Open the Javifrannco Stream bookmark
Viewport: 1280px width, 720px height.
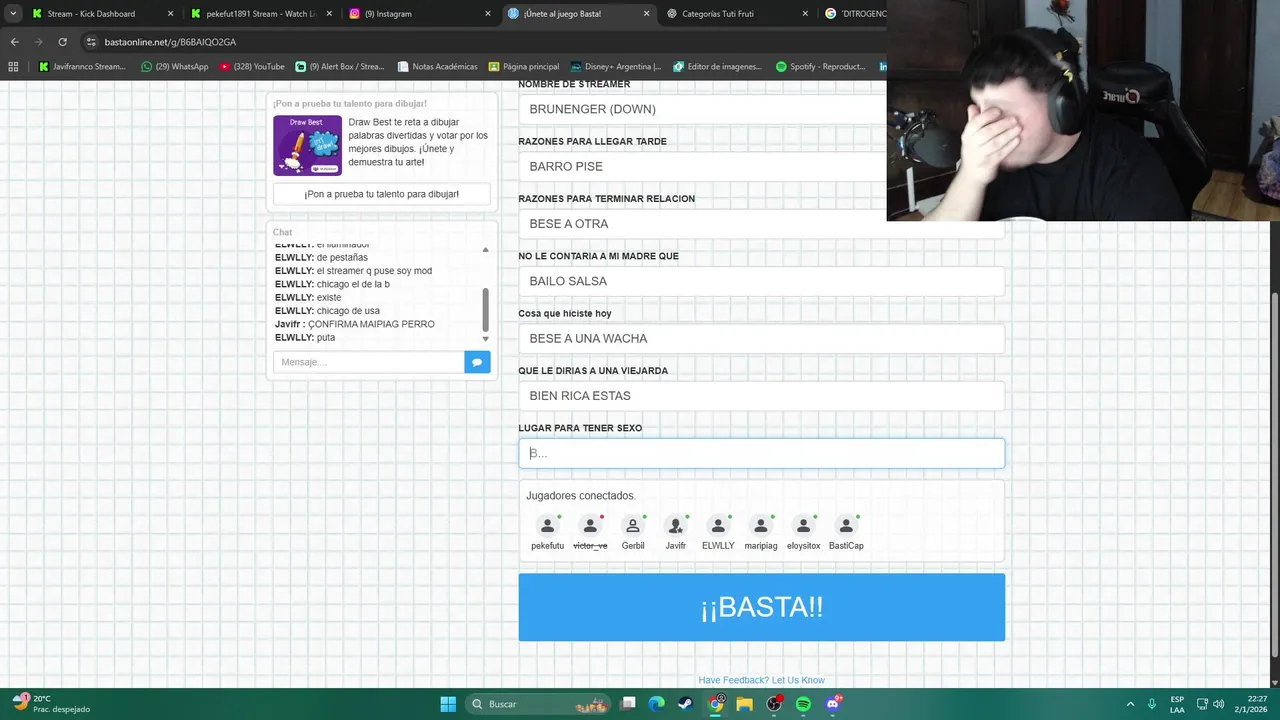pyautogui.click(x=82, y=67)
